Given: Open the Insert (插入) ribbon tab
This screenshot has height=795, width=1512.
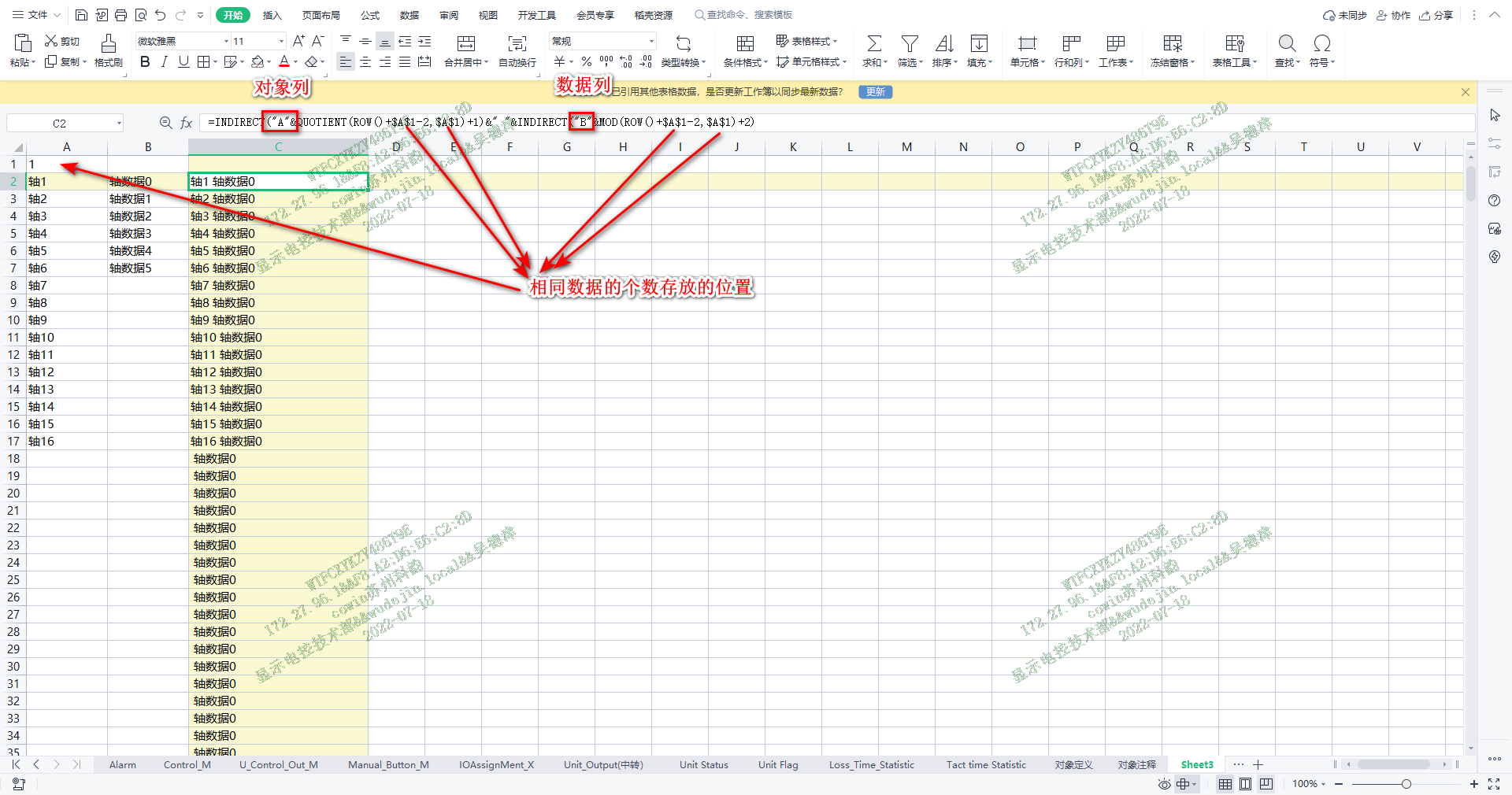Looking at the screenshot, I should 272,15.
